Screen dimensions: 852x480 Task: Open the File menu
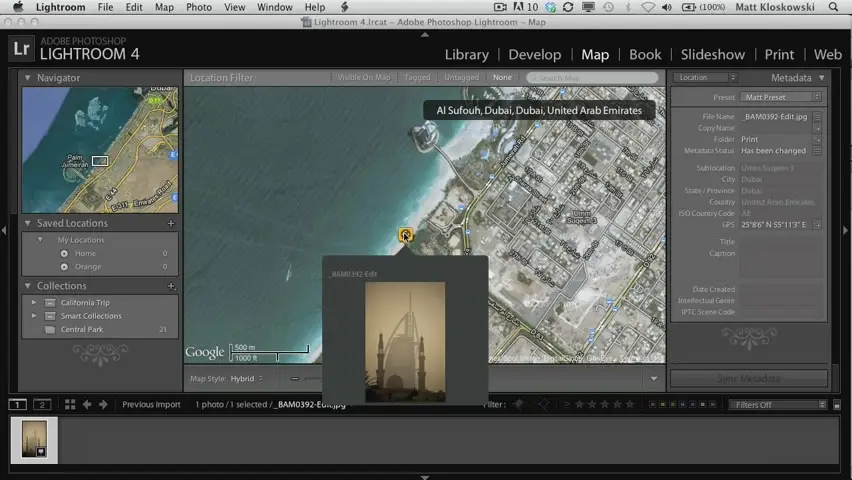pos(105,7)
